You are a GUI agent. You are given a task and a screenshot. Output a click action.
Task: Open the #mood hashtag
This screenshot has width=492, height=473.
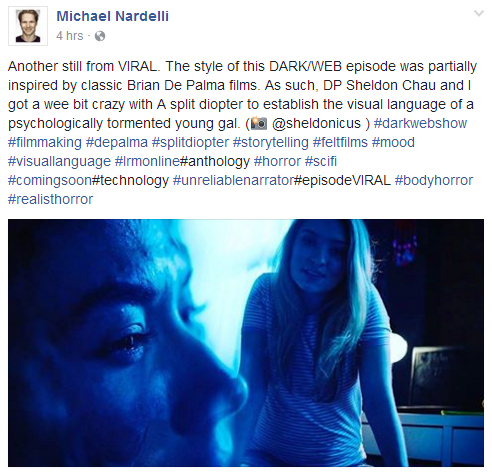[393, 142]
